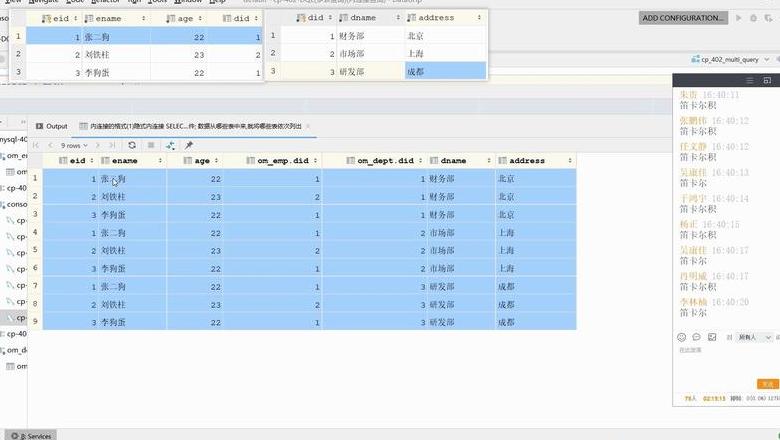The image size is (780, 440).
Task: Open the 9 rows page size dropdown
Action: 74,145
